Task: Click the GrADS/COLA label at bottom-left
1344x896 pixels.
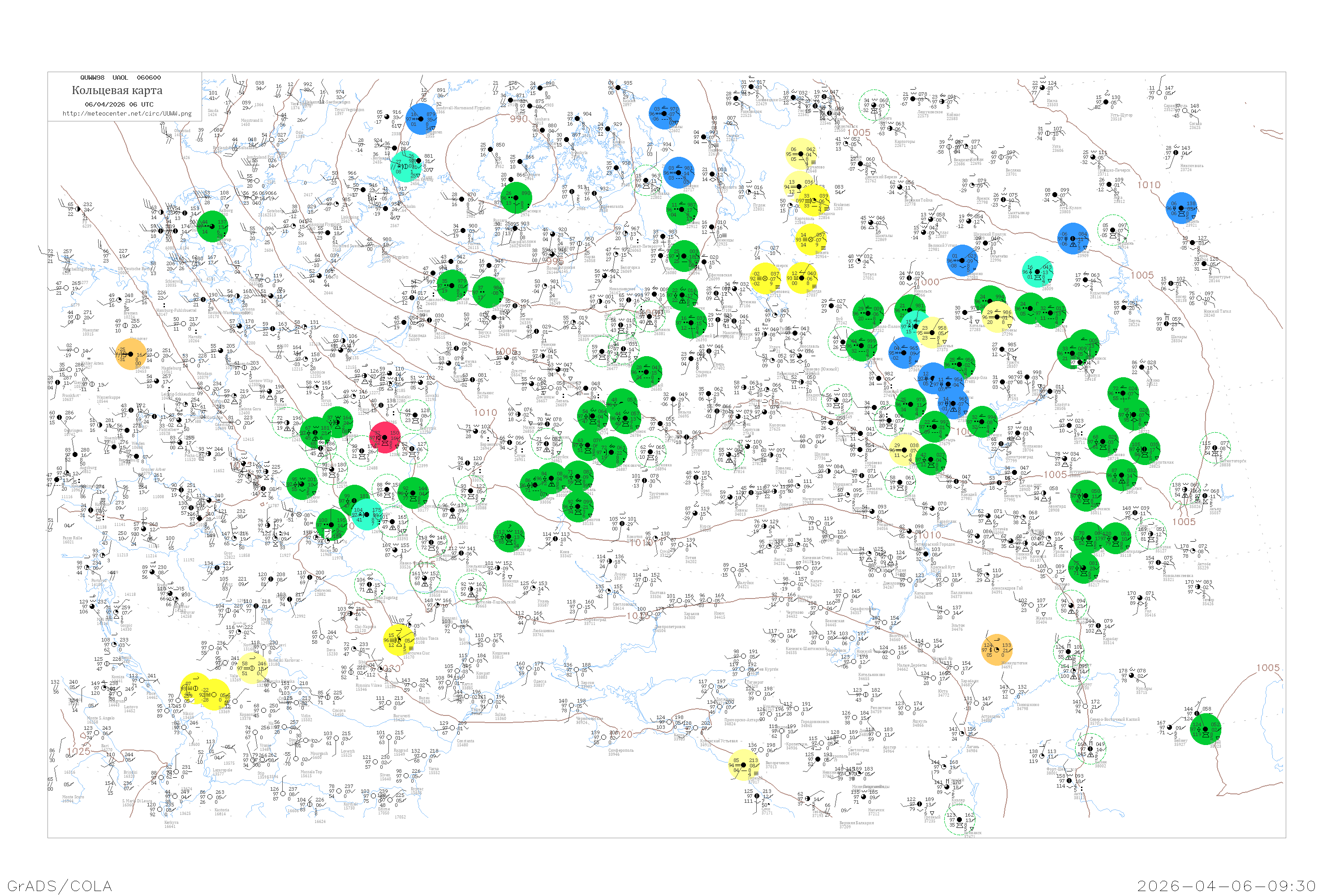Action: tap(60, 885)
